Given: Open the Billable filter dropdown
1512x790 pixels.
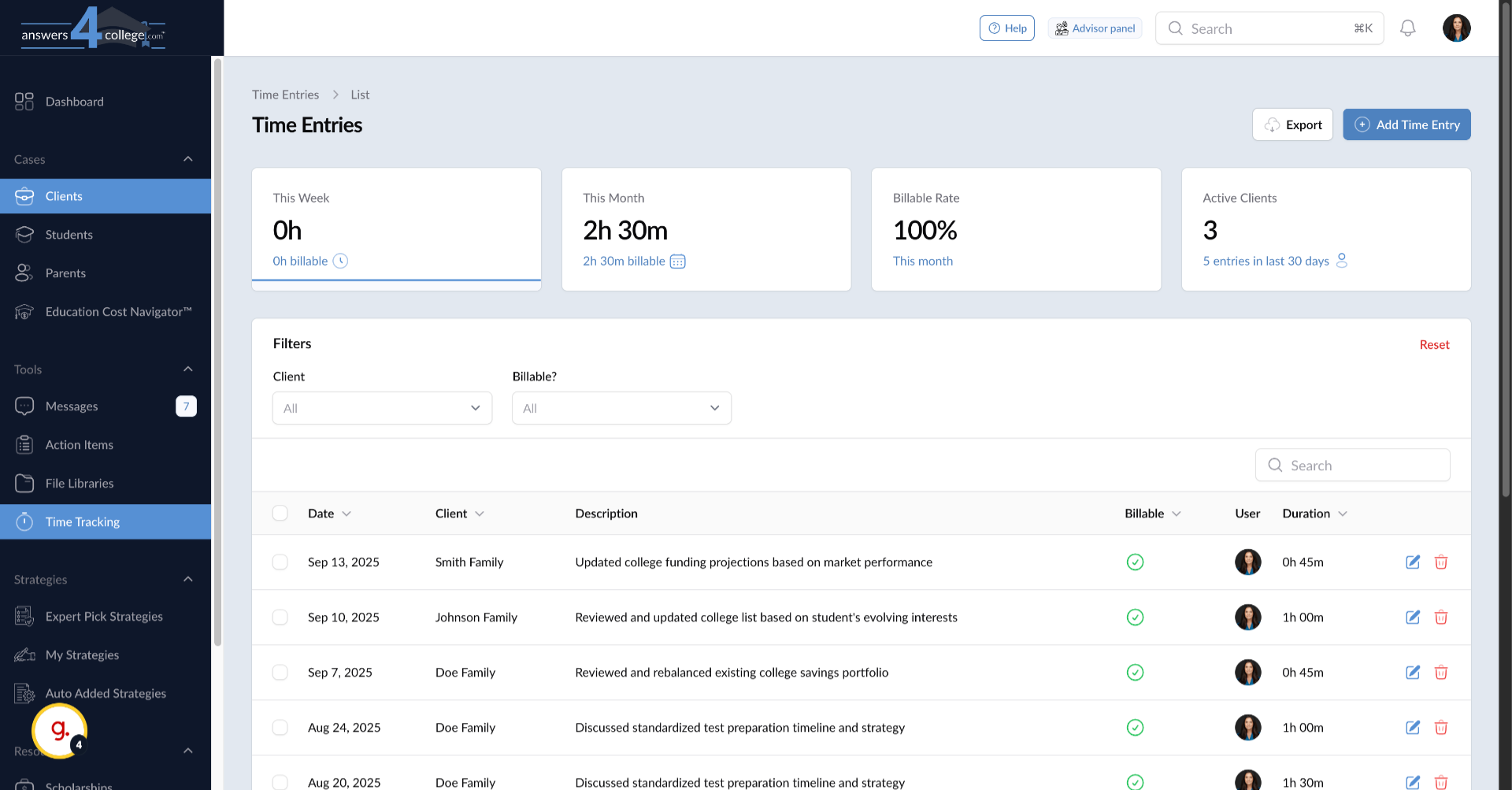Looking at the screenshot, I should (x=621, y=408).
